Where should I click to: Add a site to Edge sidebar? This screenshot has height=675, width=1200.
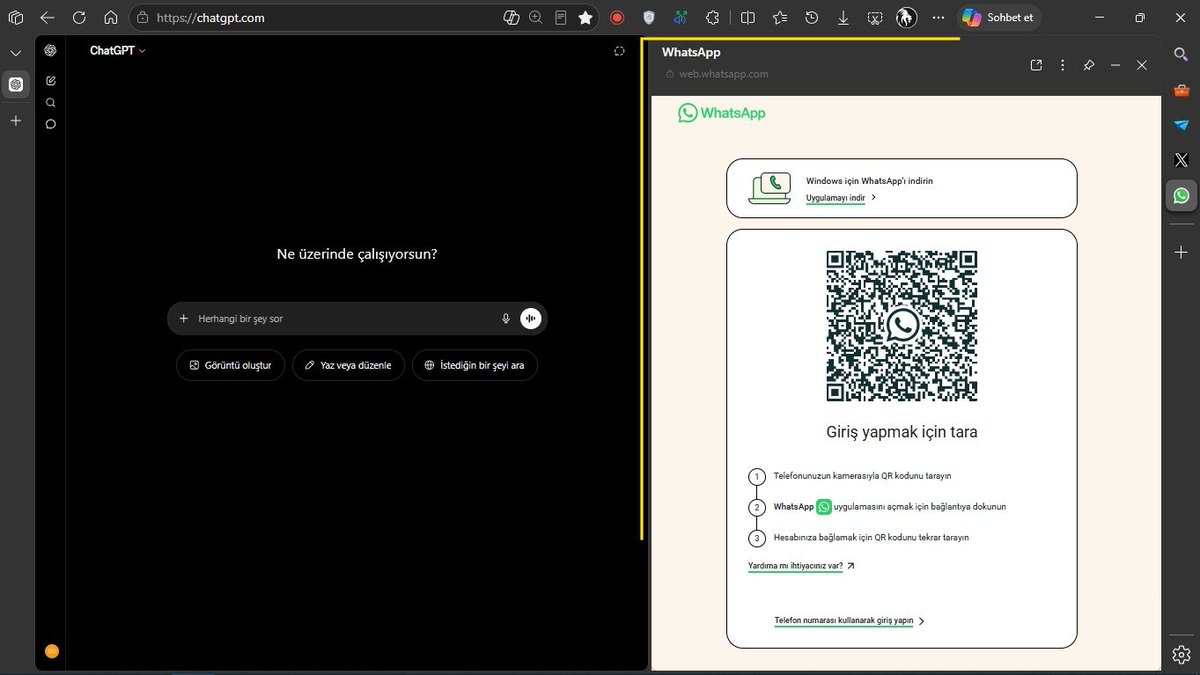click(x=1181, y=252)
